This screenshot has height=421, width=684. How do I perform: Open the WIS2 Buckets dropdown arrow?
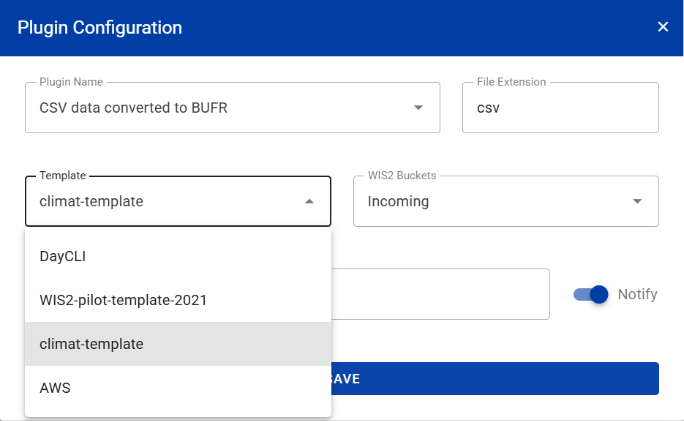pyautogui.click(x=637, y=201)
